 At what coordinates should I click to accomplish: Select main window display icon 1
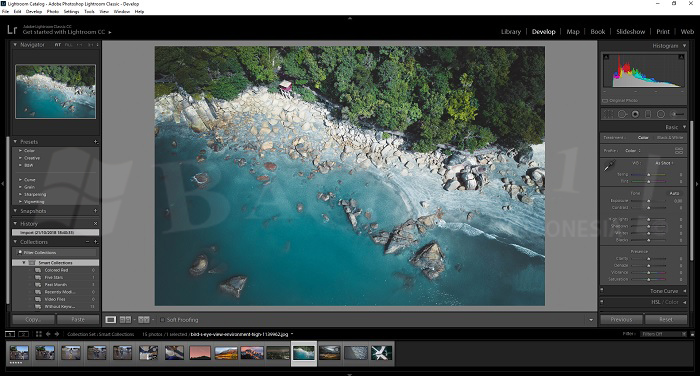click(10, 334)
